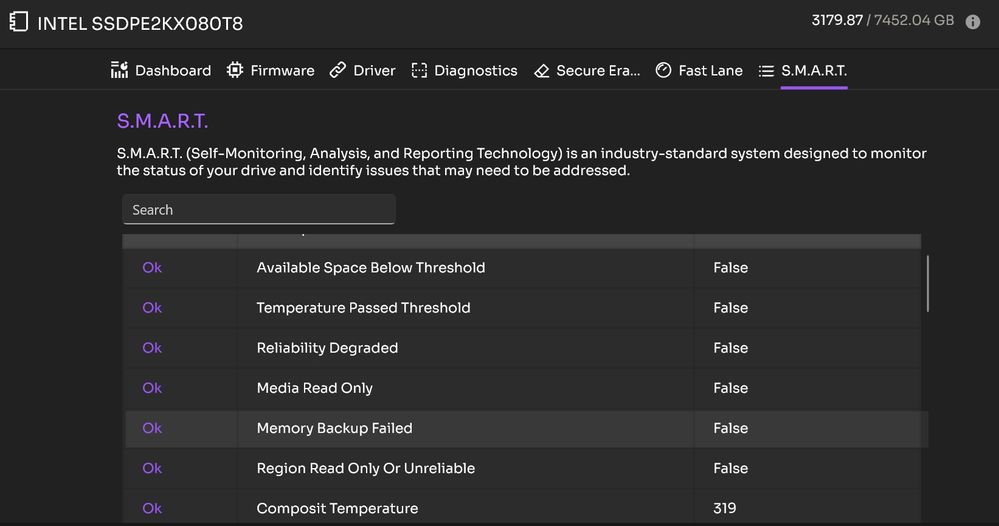999x526 pixels.
Task: Click the Fast Lane speedometer icon
Action: pos(663,71)
